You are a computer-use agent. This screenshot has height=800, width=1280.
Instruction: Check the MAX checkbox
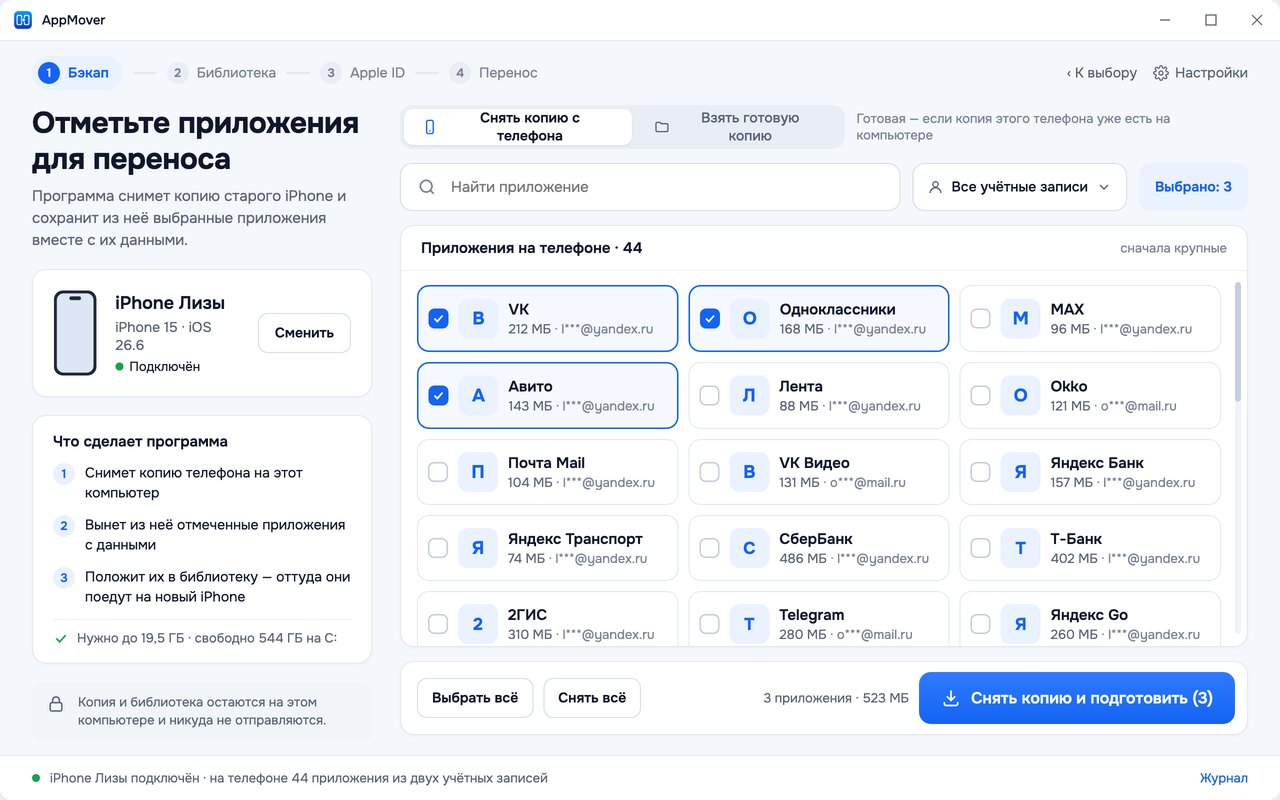pyautogui.click(x=980, y=319)
